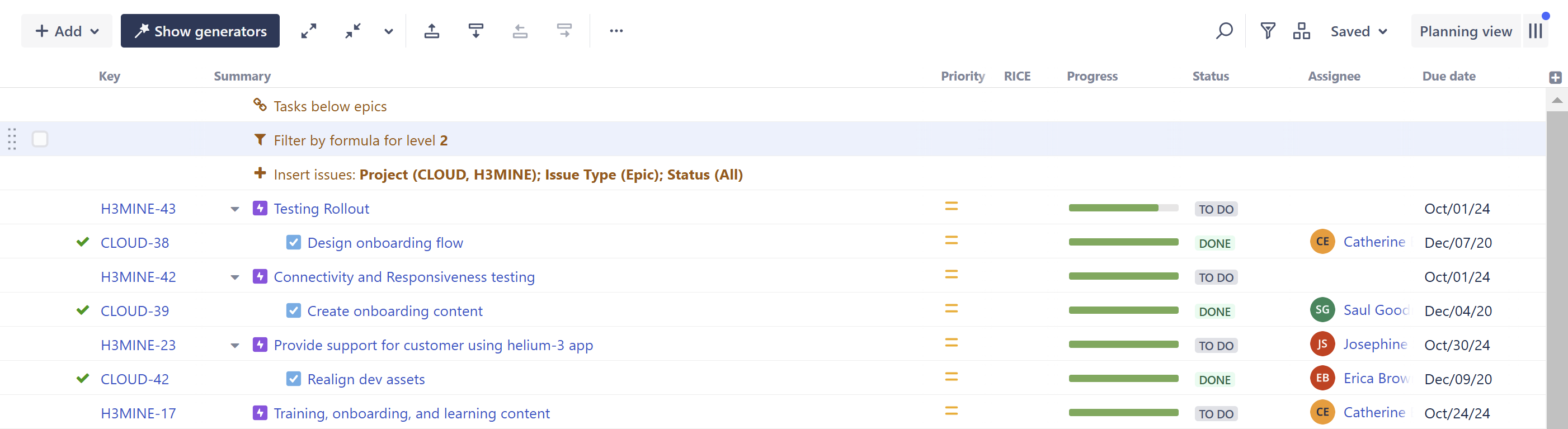Collapse the Testing Rollout epic
This screenshot has width=1568, height=429.
pyautogui.click(x=235, y=209)
